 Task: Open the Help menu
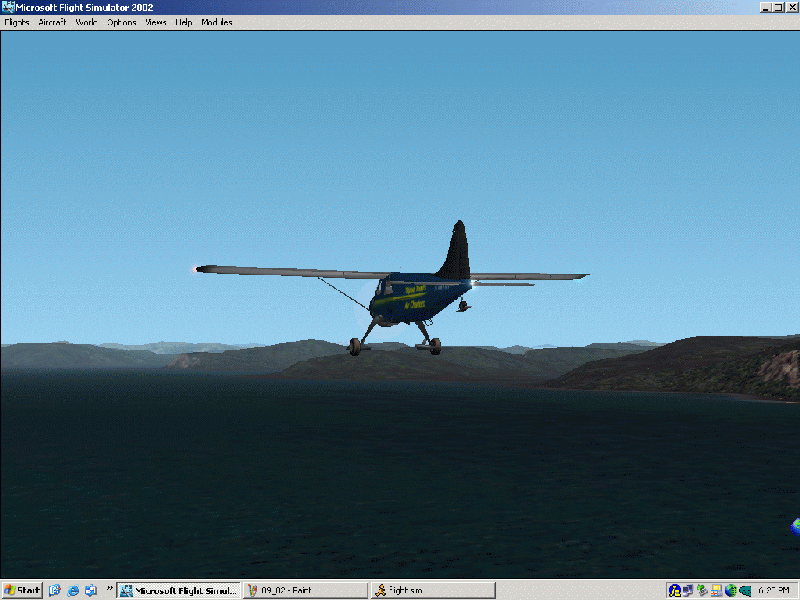tap(184, 22)
